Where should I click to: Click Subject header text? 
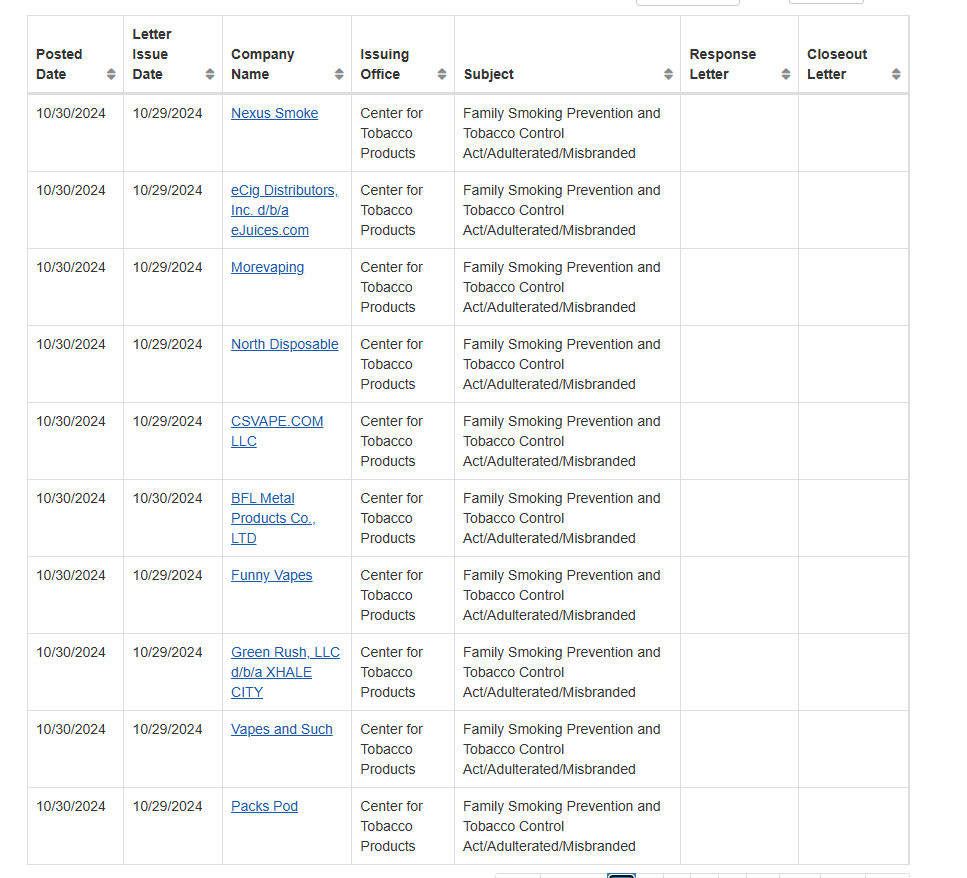pos(488,74)
